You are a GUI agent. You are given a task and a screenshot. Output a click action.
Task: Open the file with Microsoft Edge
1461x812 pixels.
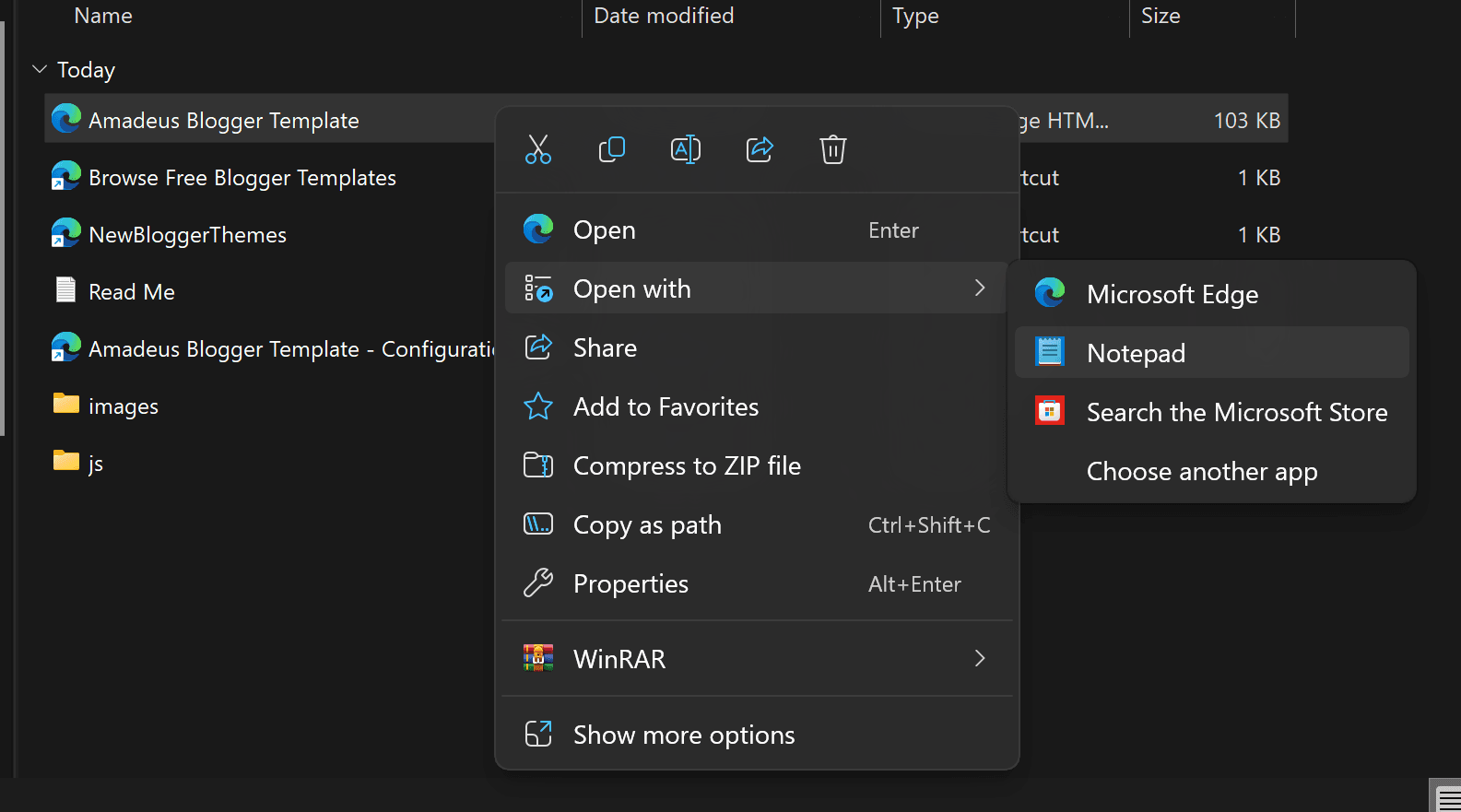(x=1212, y=293)
